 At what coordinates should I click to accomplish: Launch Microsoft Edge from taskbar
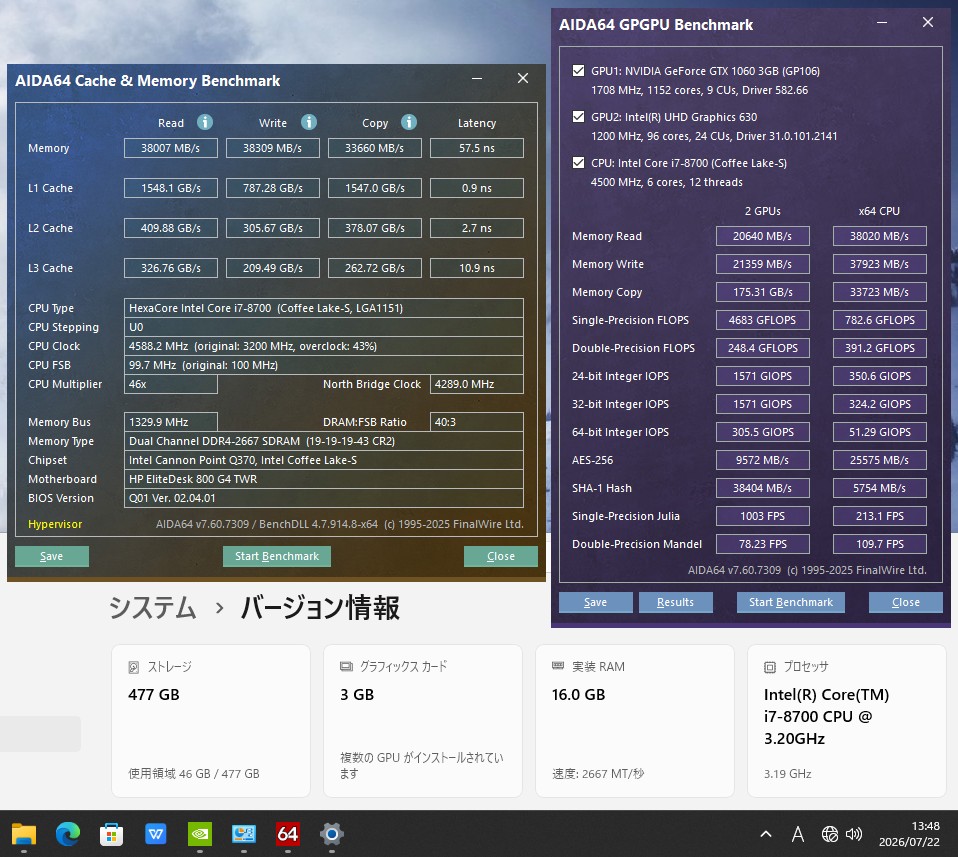(x=68, y=834)
